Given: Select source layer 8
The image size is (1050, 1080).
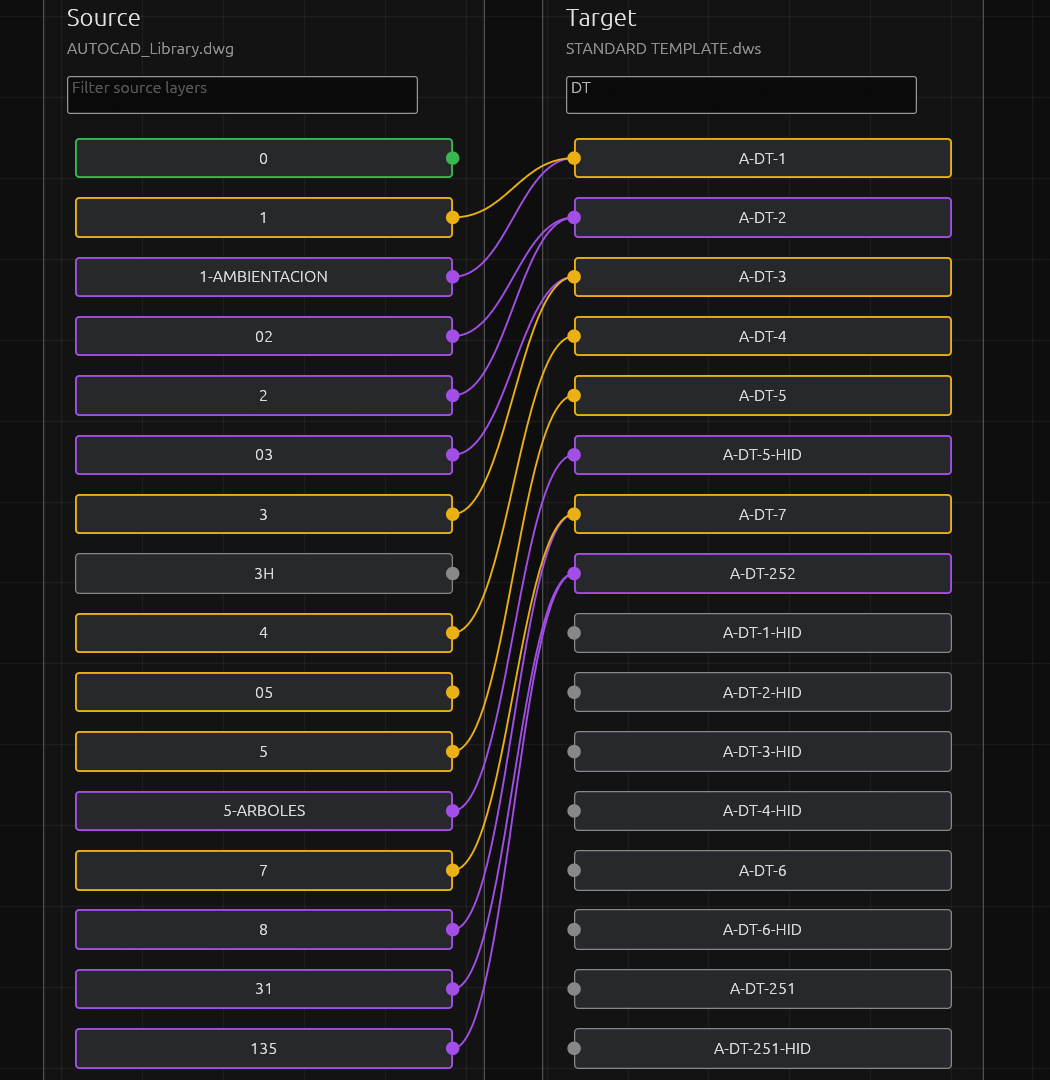Looking at the screenshot, I should 264,930.
